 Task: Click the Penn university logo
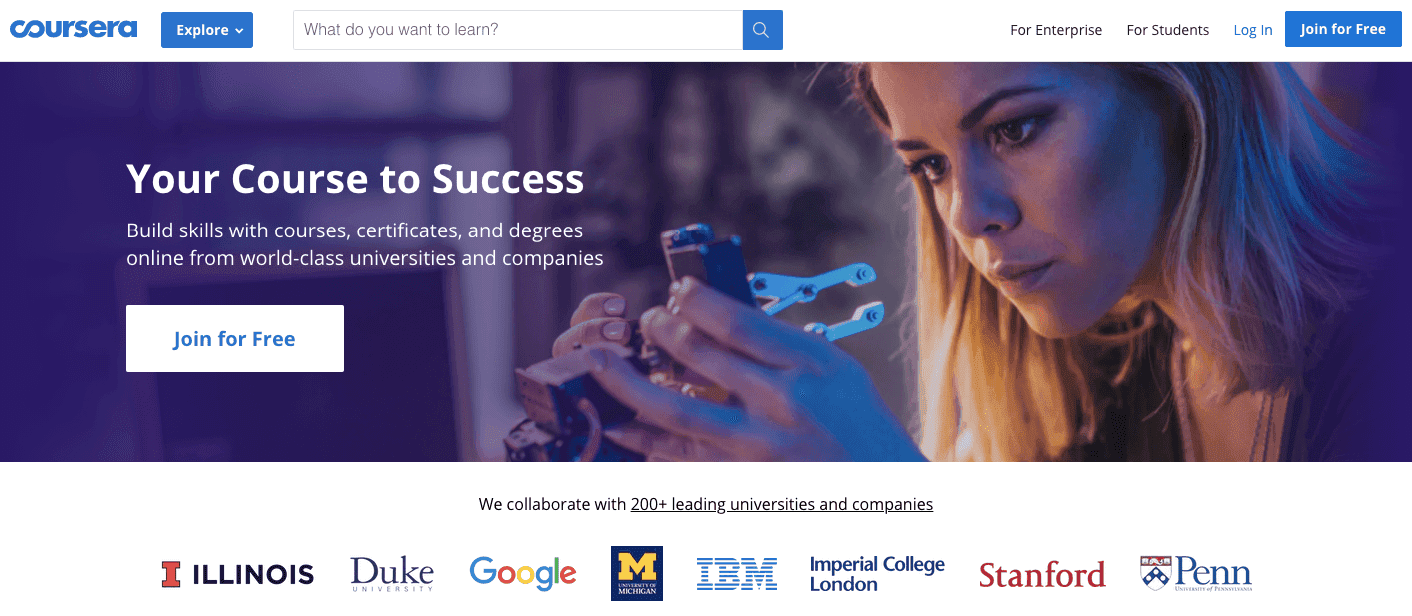coord(1195,571)
